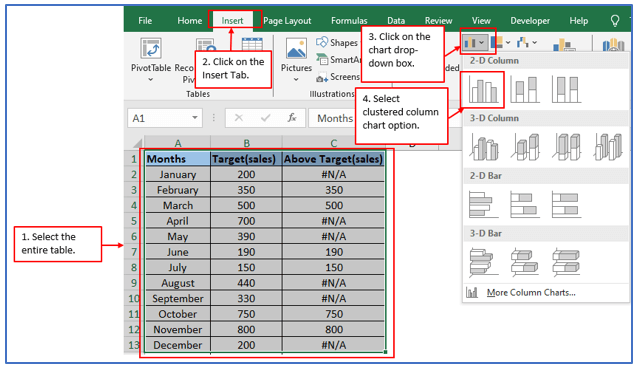The image size is (638, 369).
Task: Select the 2-D stacked bar chart
Action: (x=525, y=204)
